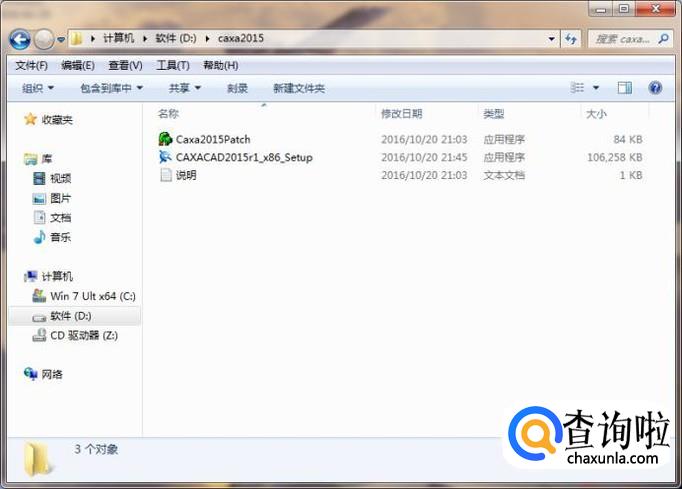Click the 图片 library icon
The height and width of the screenshot is (489, 682).
39,198
